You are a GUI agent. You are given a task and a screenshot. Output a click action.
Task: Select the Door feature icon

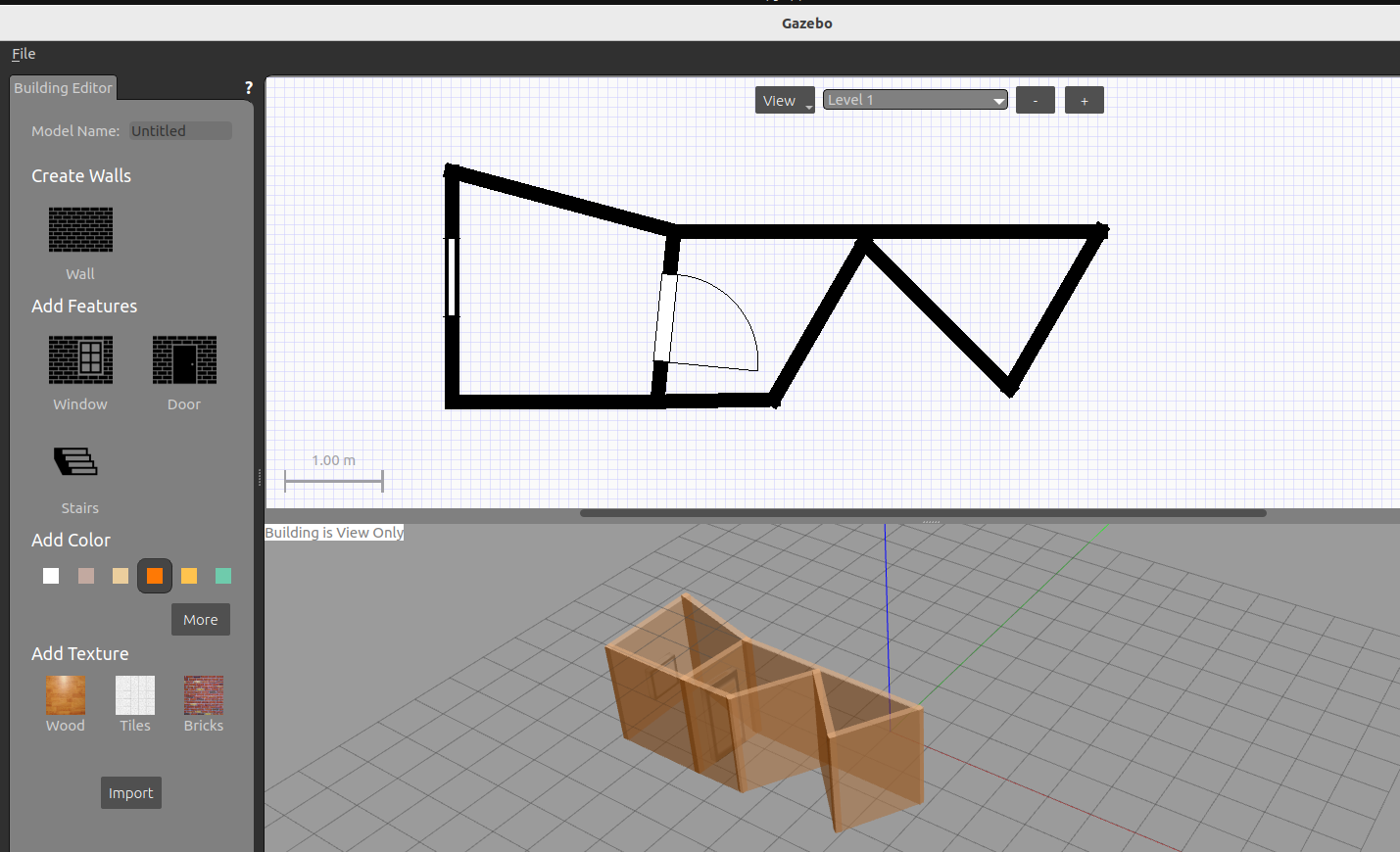point(184,359)
